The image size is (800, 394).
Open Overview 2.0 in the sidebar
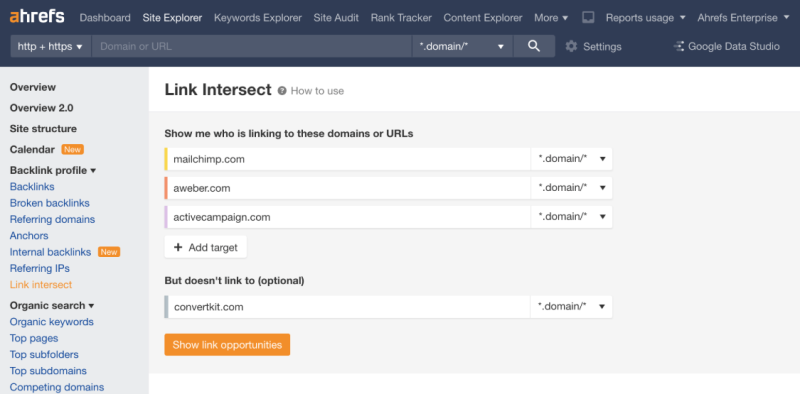tap(41, 108)
